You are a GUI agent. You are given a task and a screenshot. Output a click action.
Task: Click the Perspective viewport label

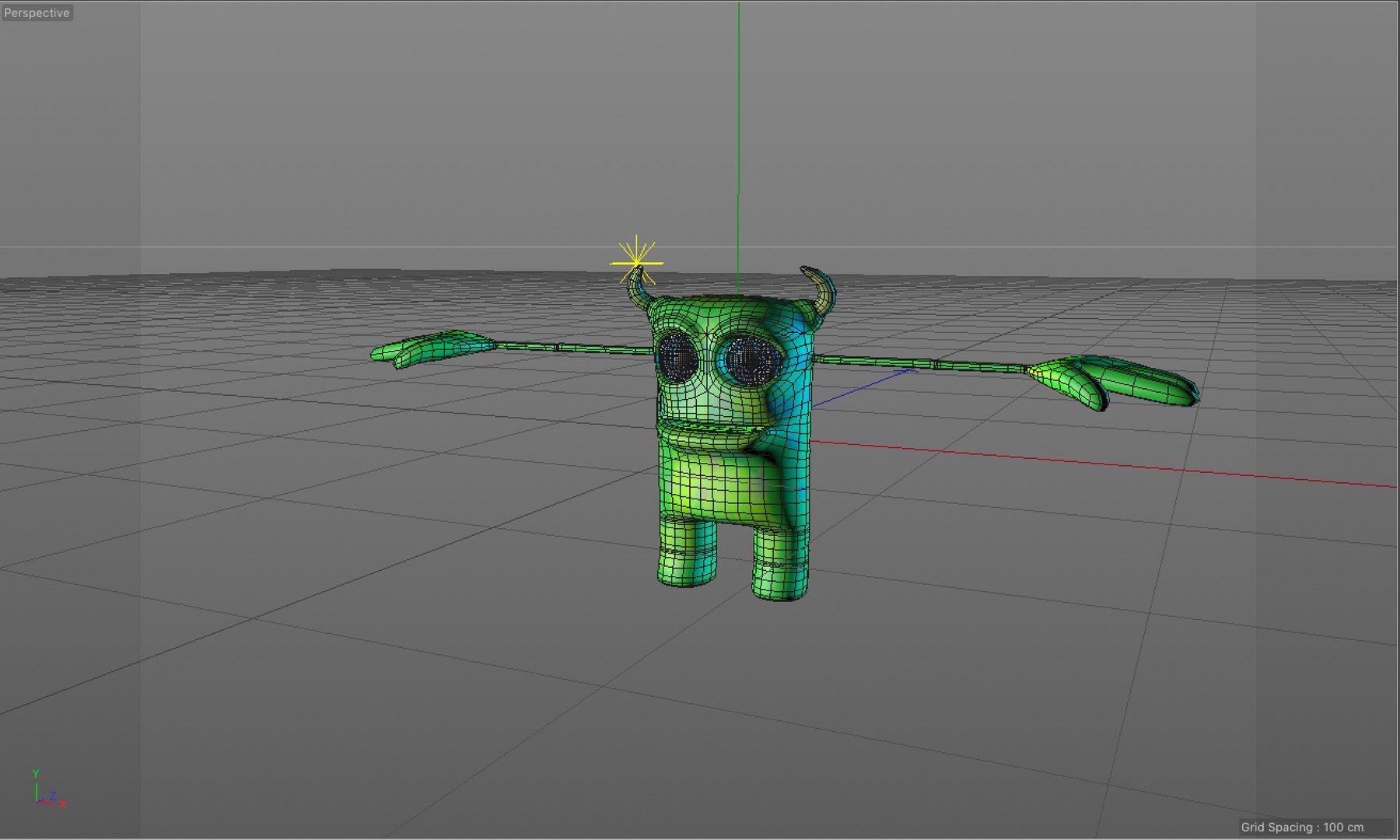pos(37,13)
